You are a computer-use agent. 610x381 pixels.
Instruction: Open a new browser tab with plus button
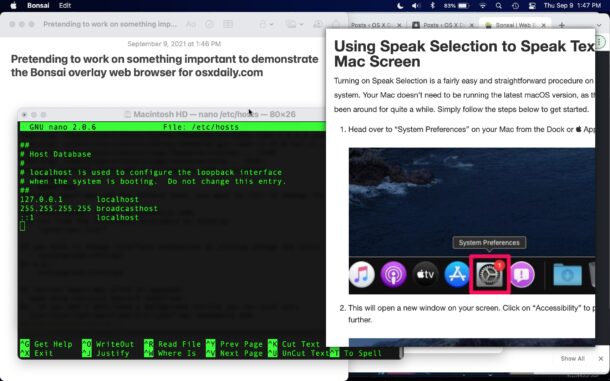click(x=561, y=25)
